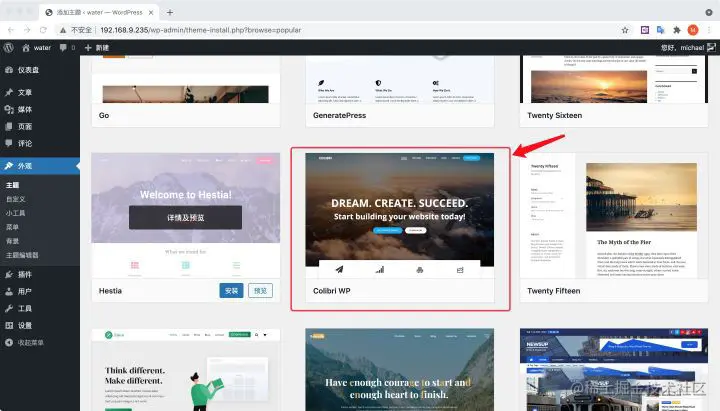Viewport: 720px width, 411px height.
Task: Click the dashboard gauge icon
Action: pyautogui.click(x=9, y=70)
